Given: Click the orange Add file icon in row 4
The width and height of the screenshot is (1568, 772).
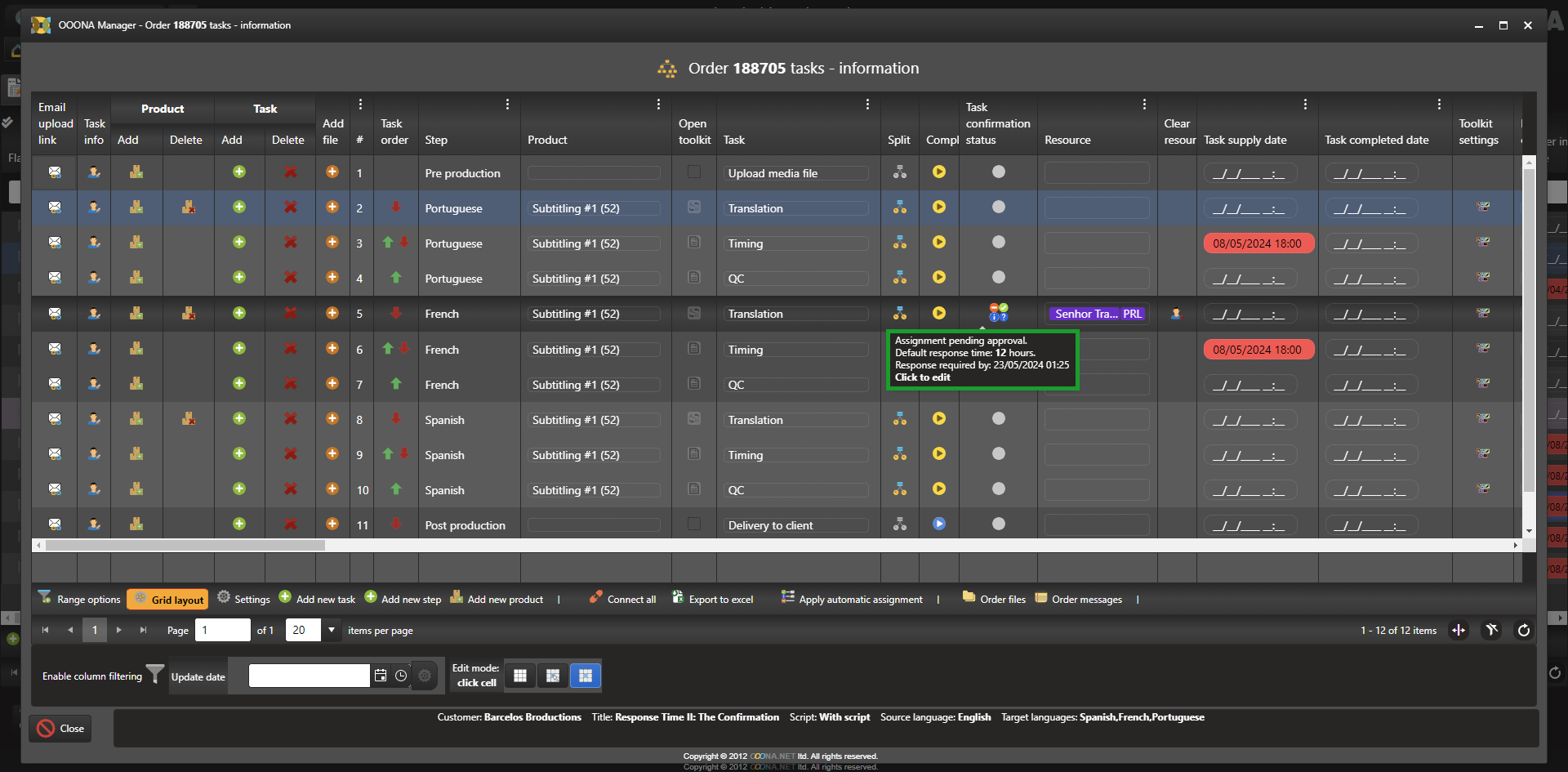Looking at the screenshot, I should tap(332, 278).
